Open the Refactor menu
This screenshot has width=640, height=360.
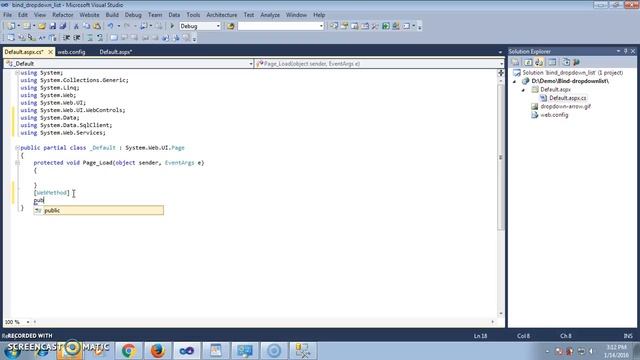coord(62,15)
